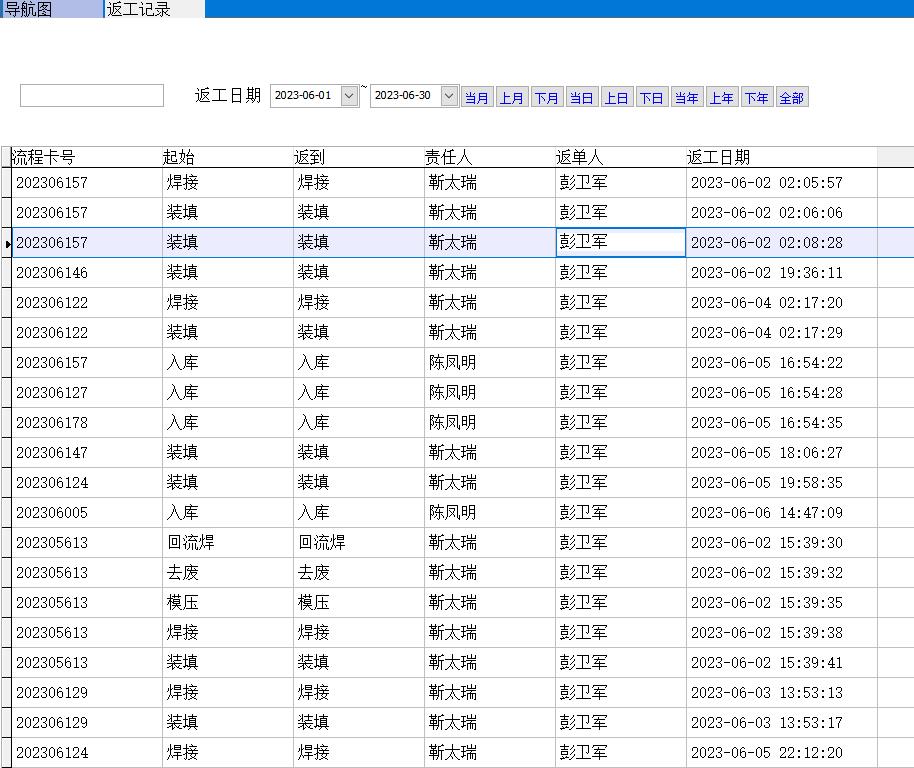Open the start date 2023-06-01 dropdown
This screenshot has height=768, width=914.
coord(349,96)
